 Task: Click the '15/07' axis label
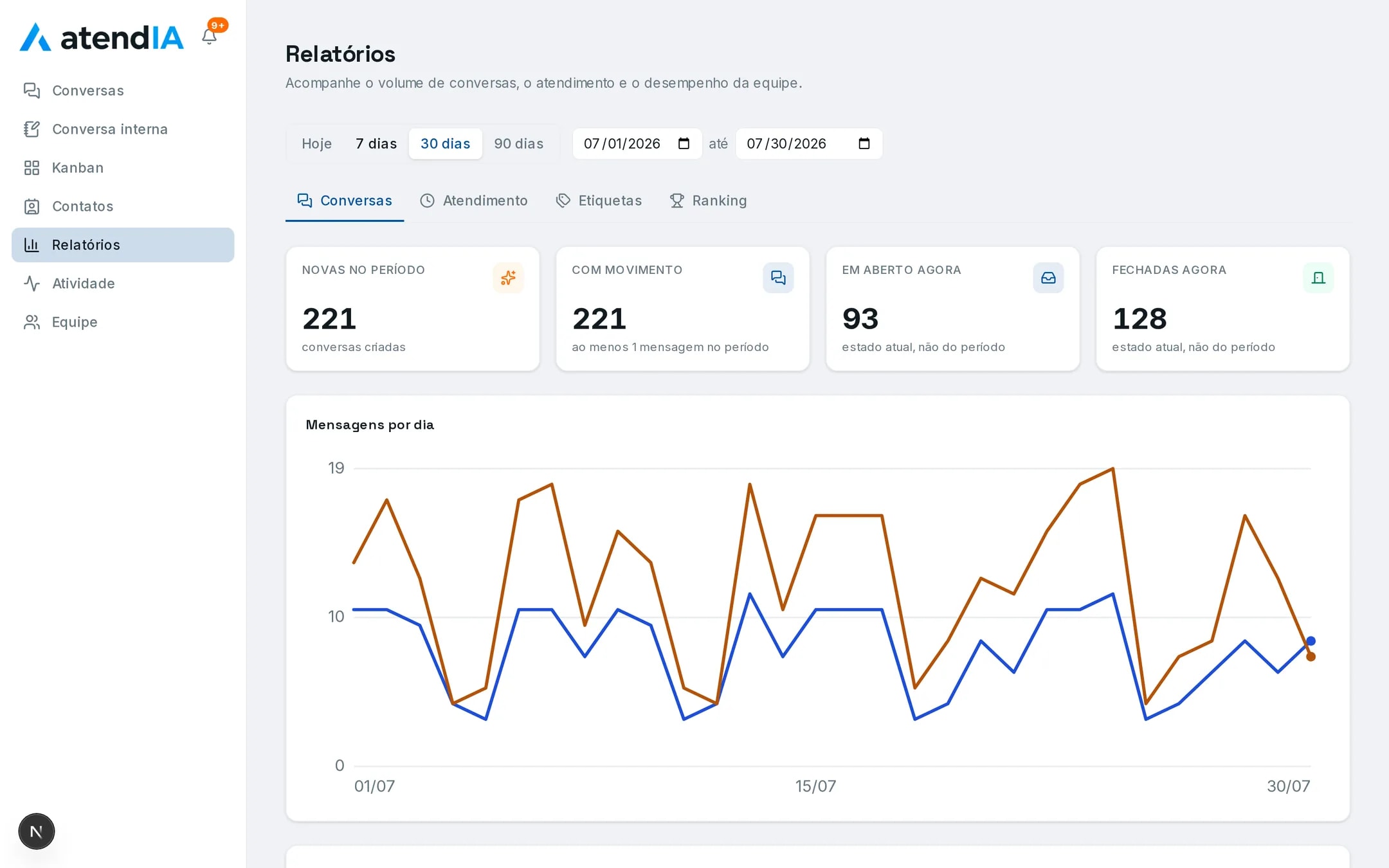815,786
